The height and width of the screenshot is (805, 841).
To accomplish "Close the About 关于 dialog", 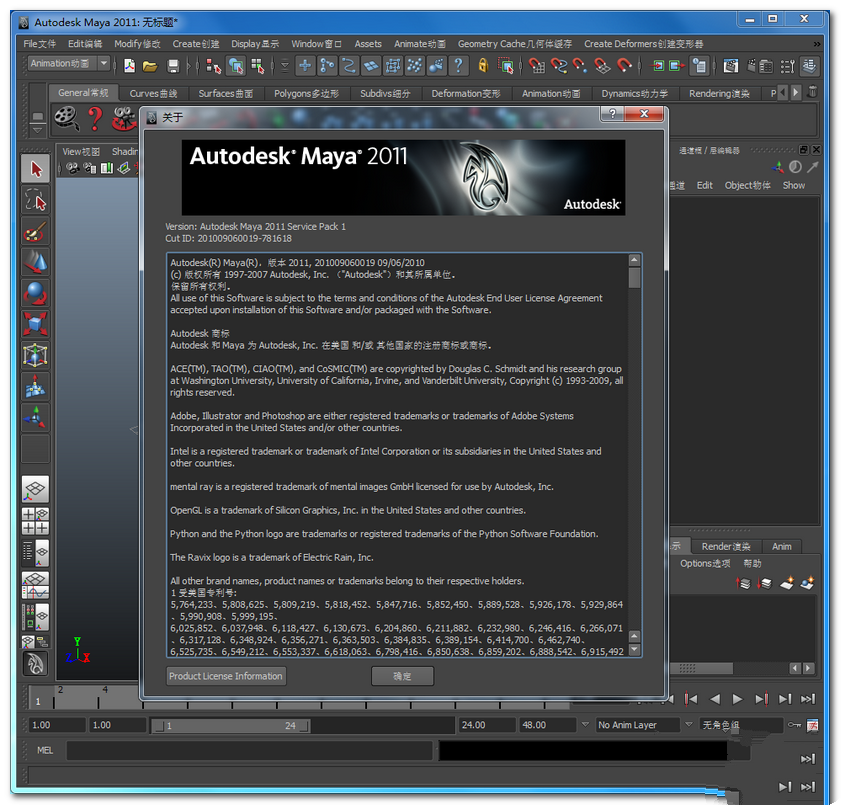I will (644, 113).
